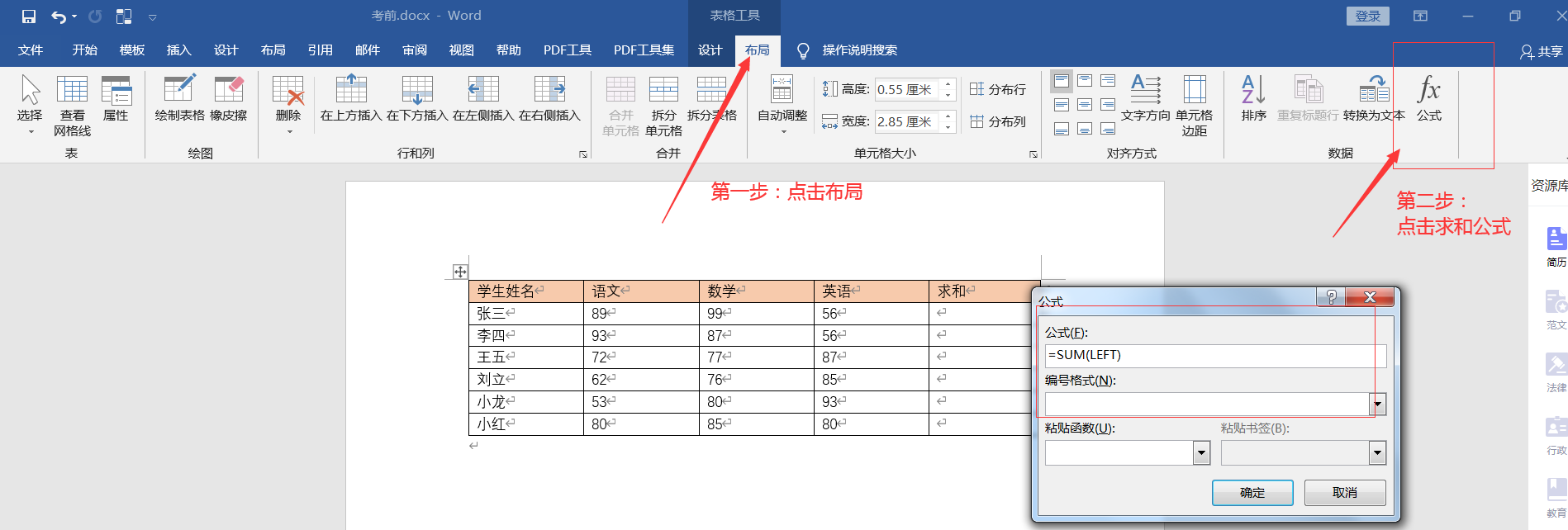Click Distribute Columns (分布列)

(x=998, y=121)
